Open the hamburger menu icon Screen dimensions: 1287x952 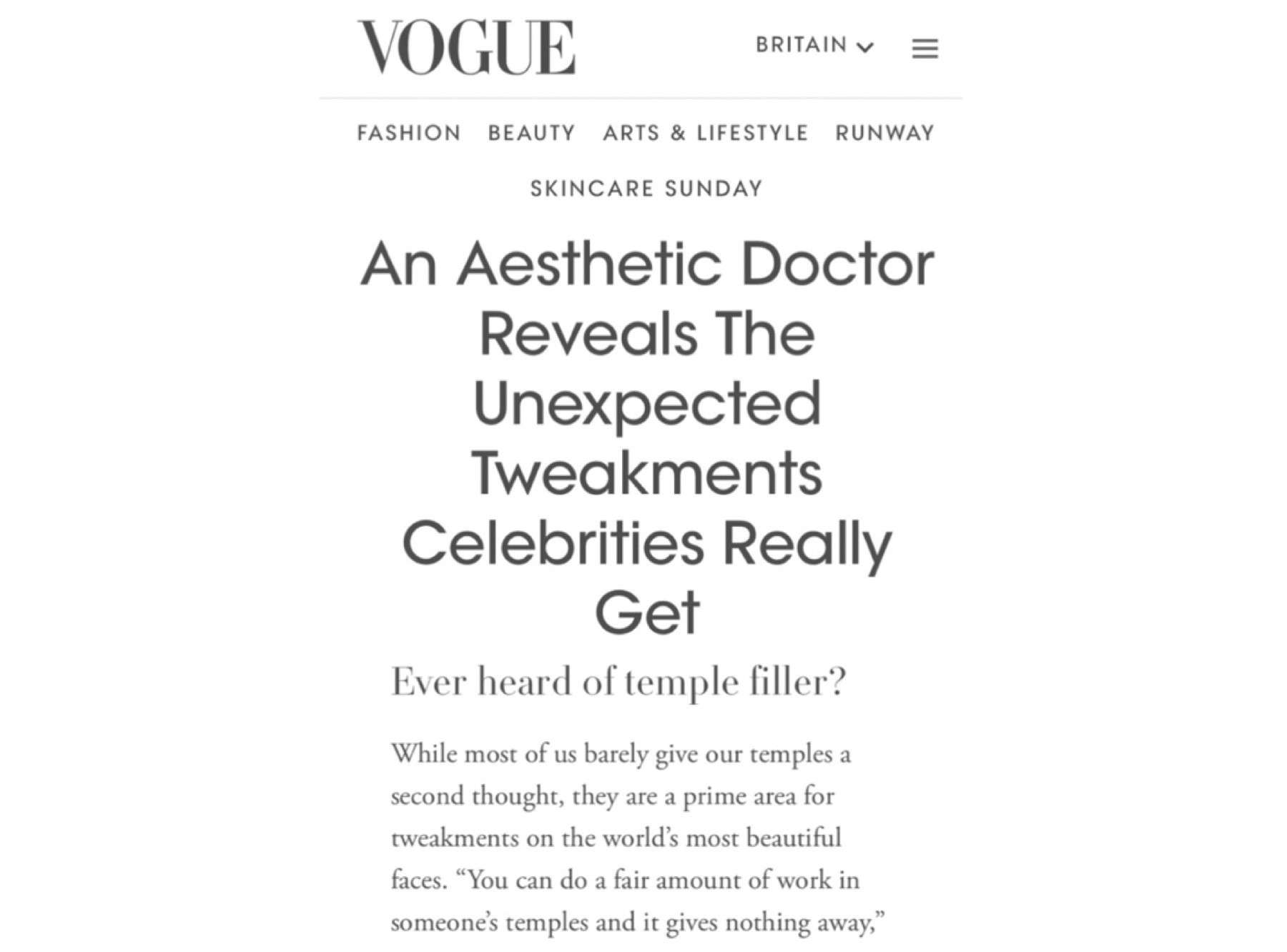coord(924,48)
